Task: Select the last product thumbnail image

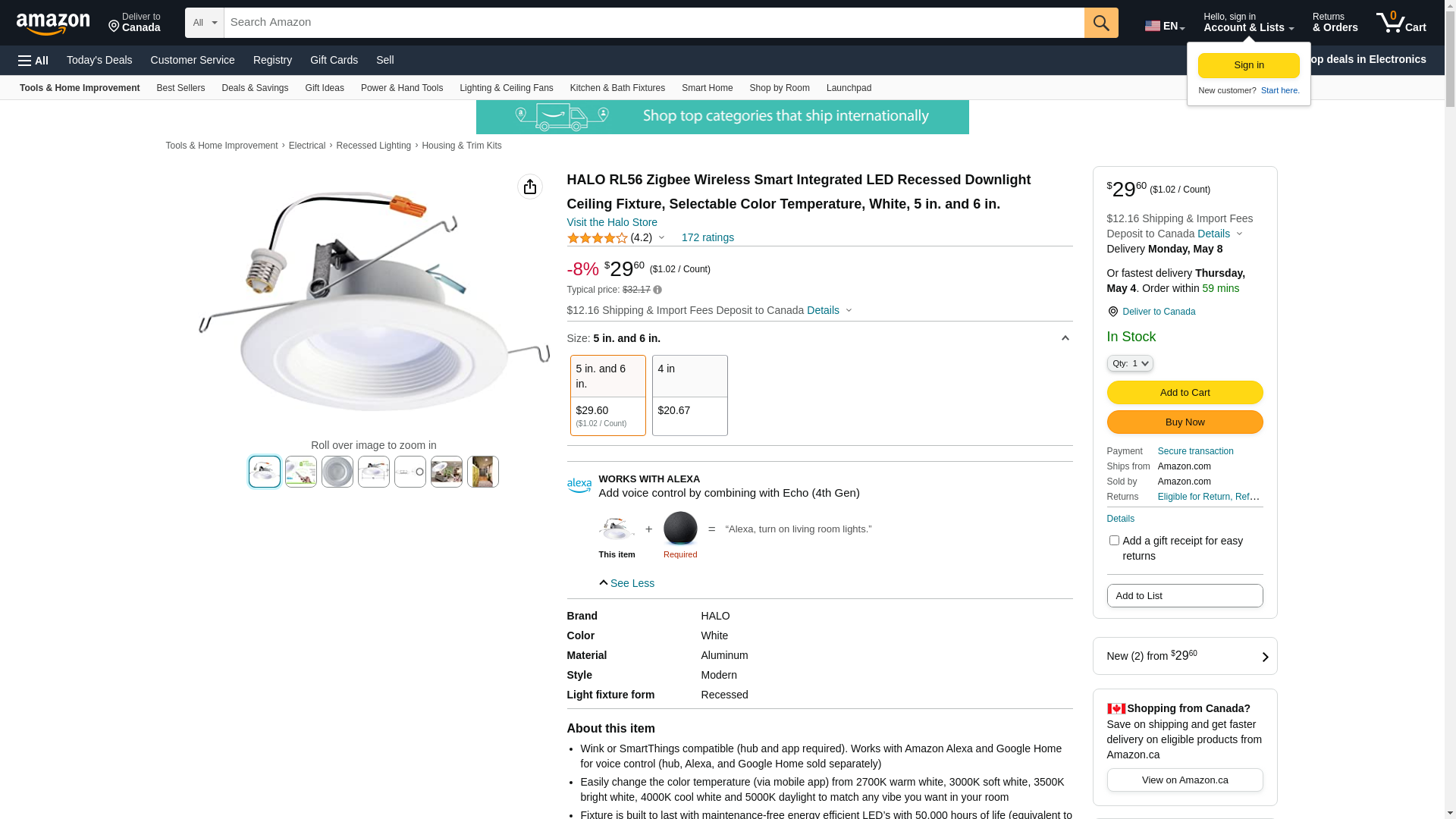Action: (483, 472)
